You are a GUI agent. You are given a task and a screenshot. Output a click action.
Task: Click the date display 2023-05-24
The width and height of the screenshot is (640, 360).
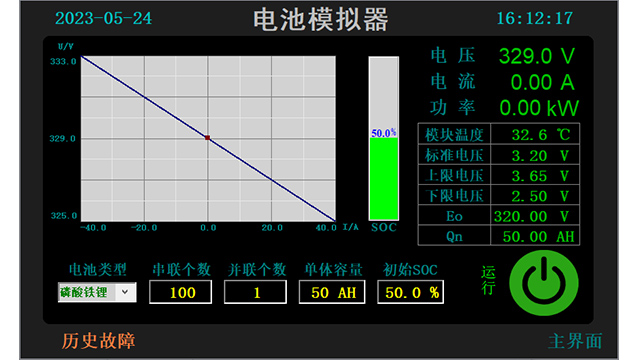[103, 18]
